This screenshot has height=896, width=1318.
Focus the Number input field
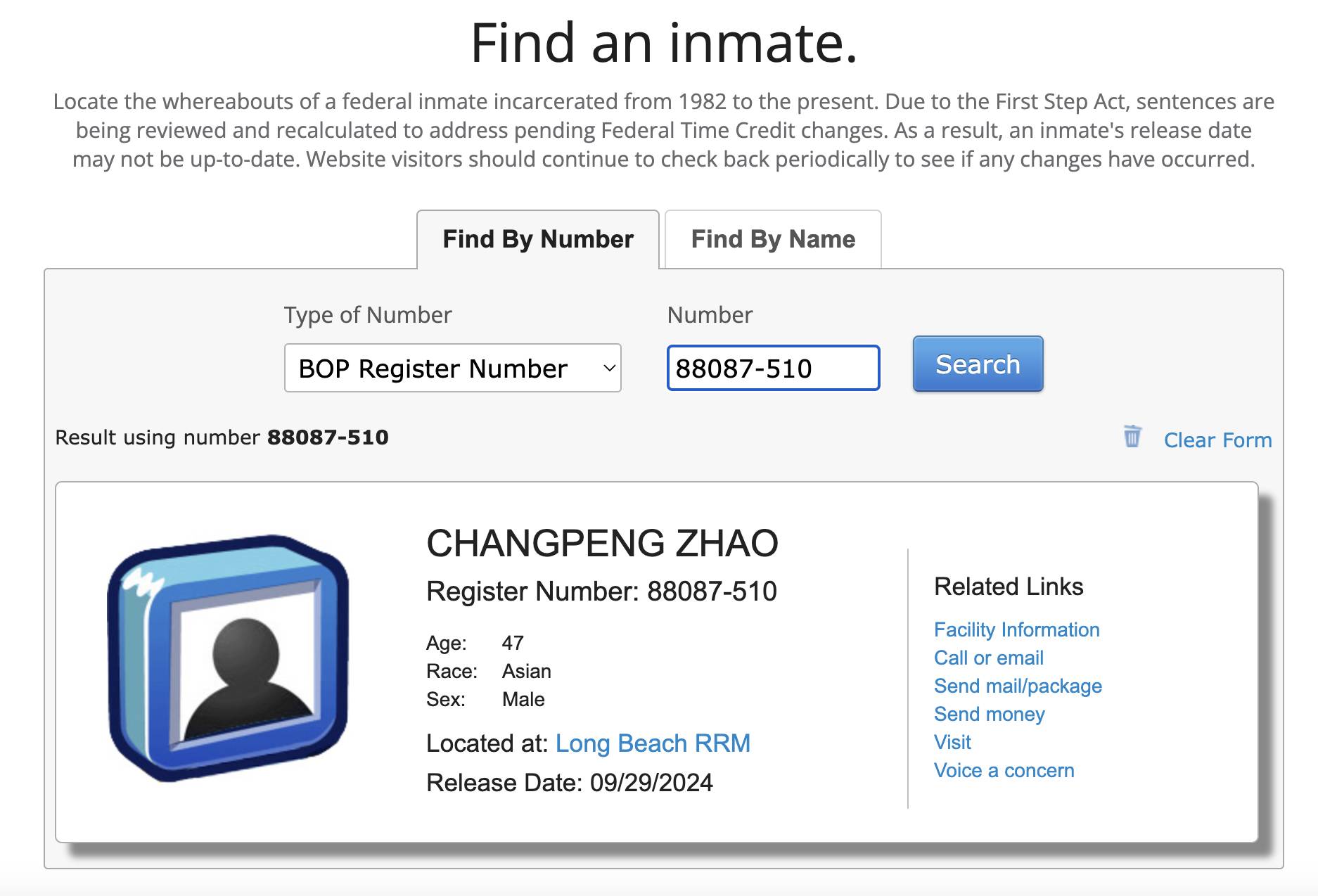(772, 368)
